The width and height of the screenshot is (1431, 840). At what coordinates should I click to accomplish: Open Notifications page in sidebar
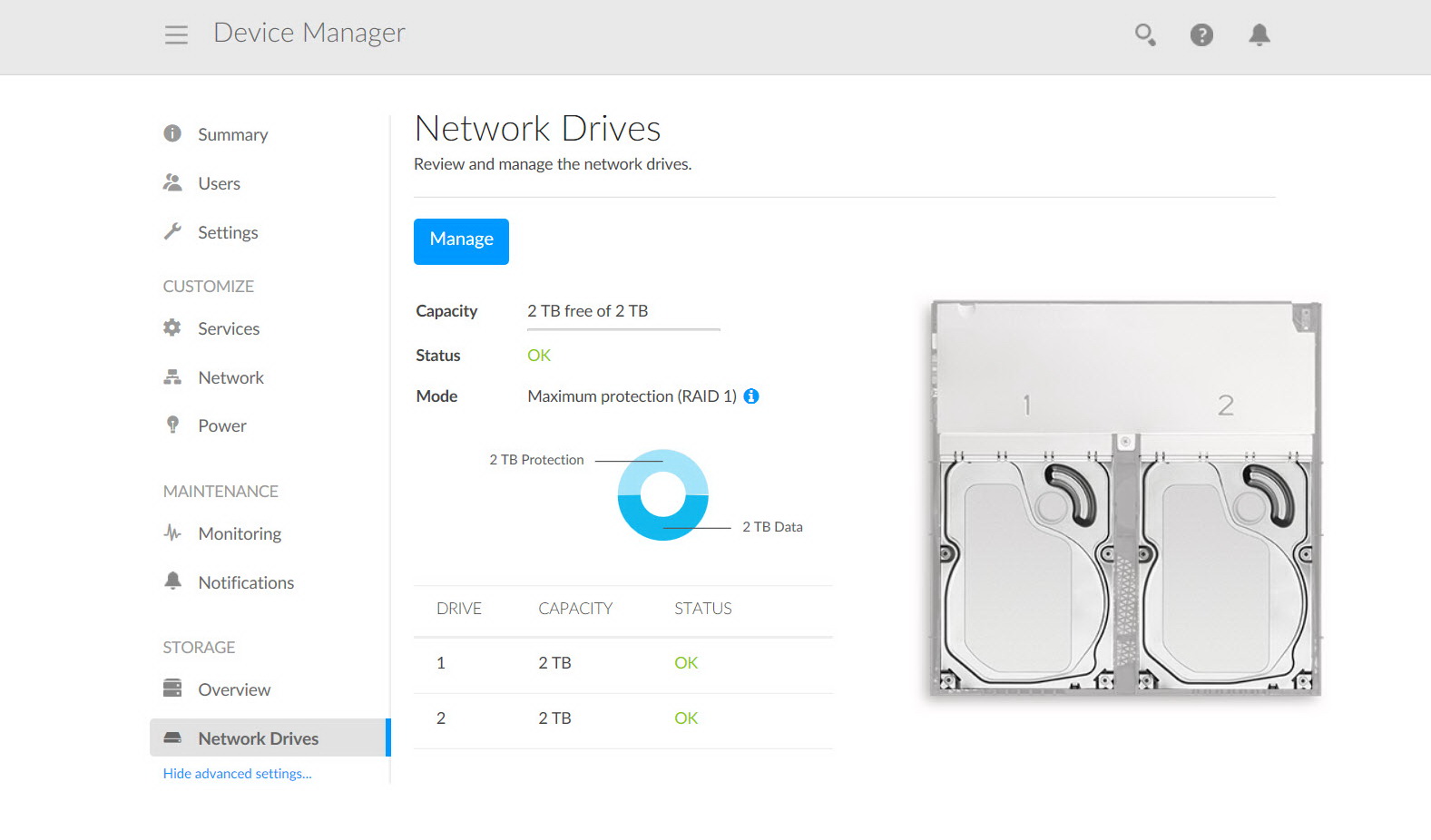(246, 582)
